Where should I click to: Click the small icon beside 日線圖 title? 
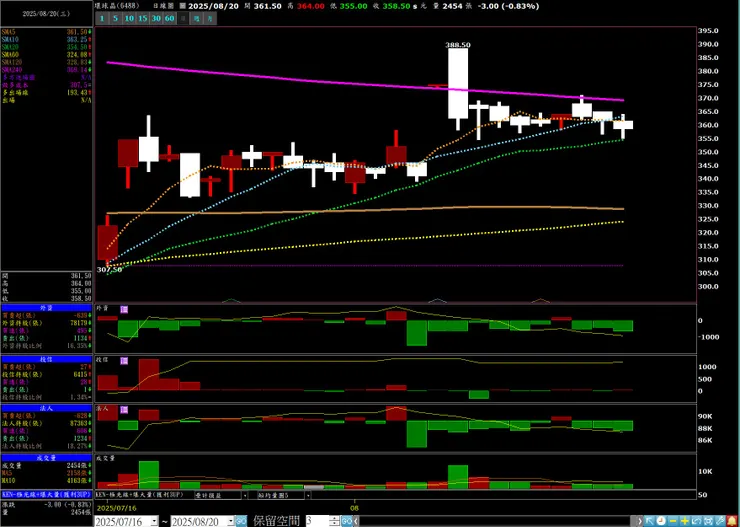point(183,6)
